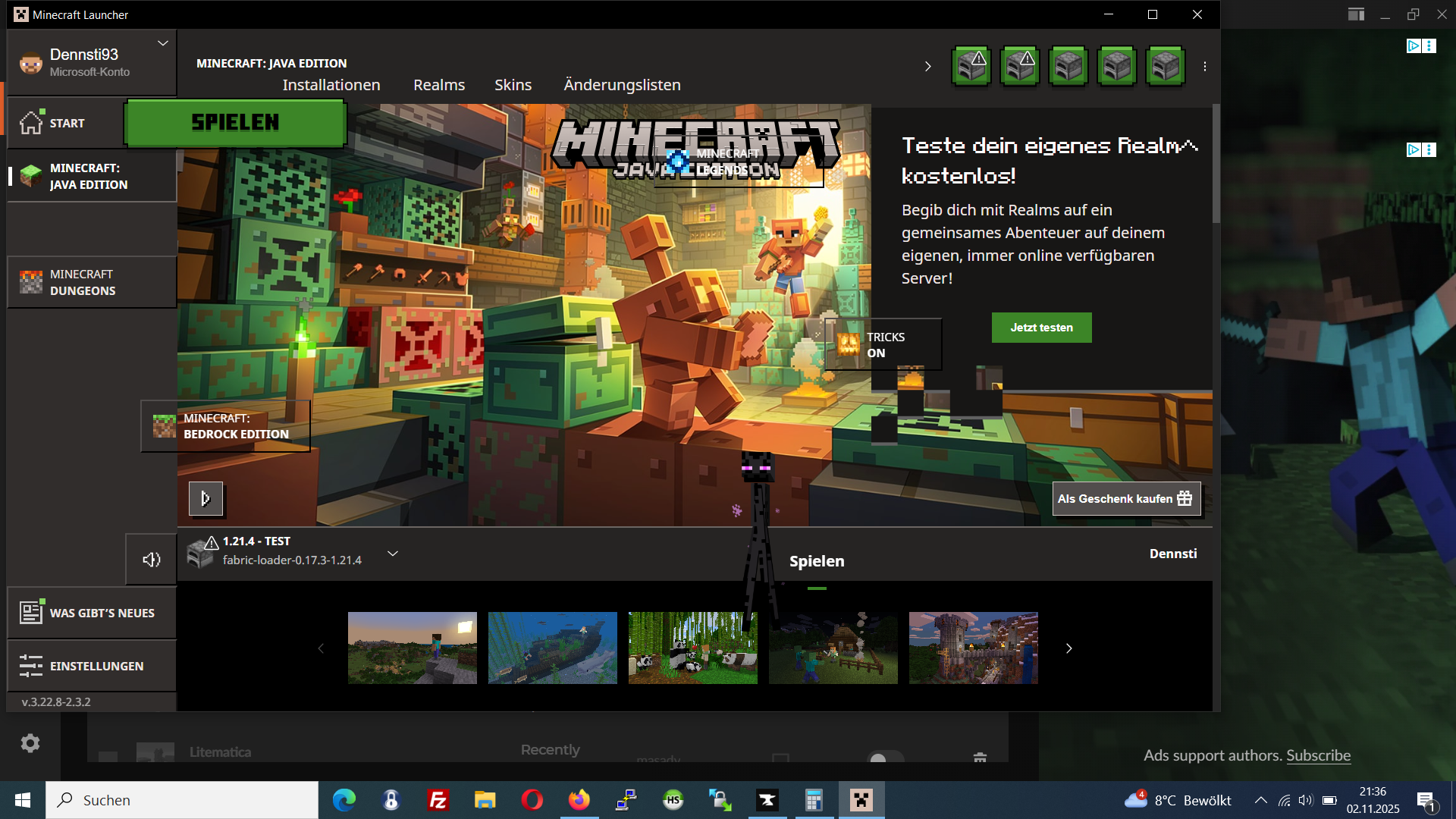This screenshot has width=1456, height=819.
Task: Select Minecraft: Bedrock Edition entry
Action: 225,426
